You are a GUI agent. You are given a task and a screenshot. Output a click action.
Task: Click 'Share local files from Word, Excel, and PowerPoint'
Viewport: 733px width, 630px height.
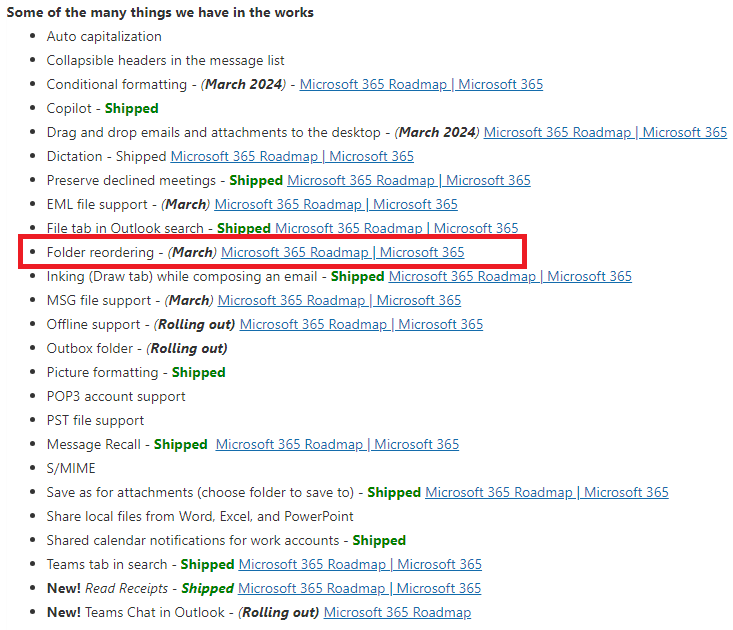(200, 516)
